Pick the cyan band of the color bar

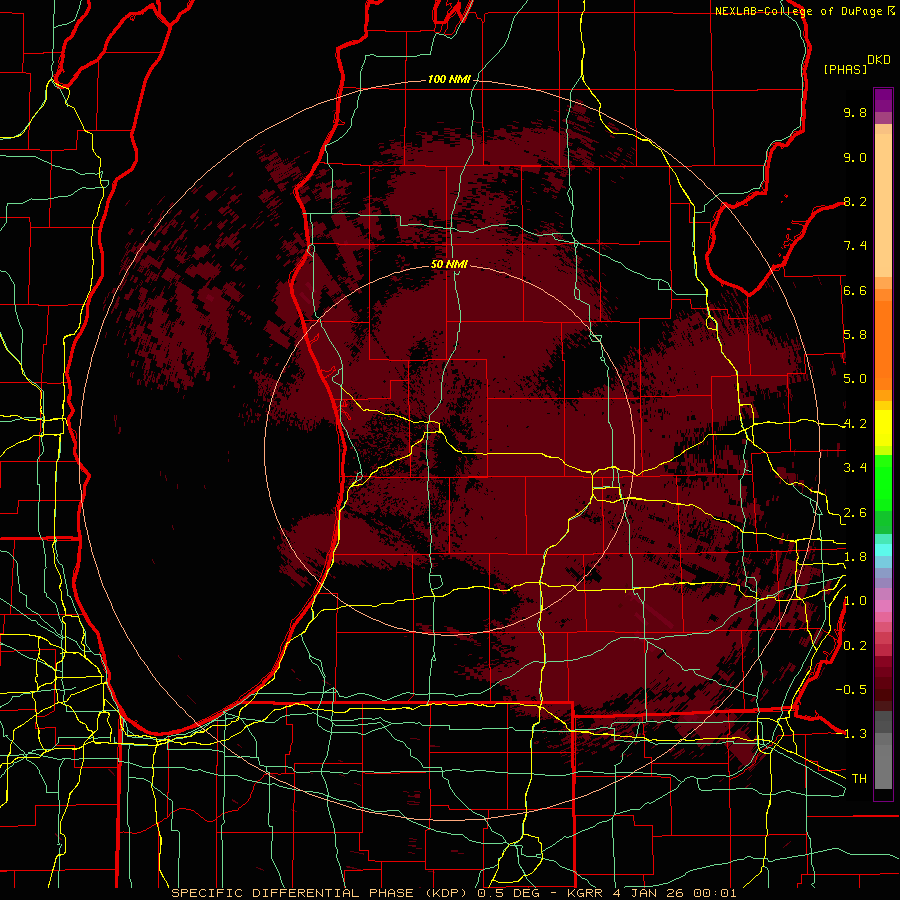[x=883, y=549]
